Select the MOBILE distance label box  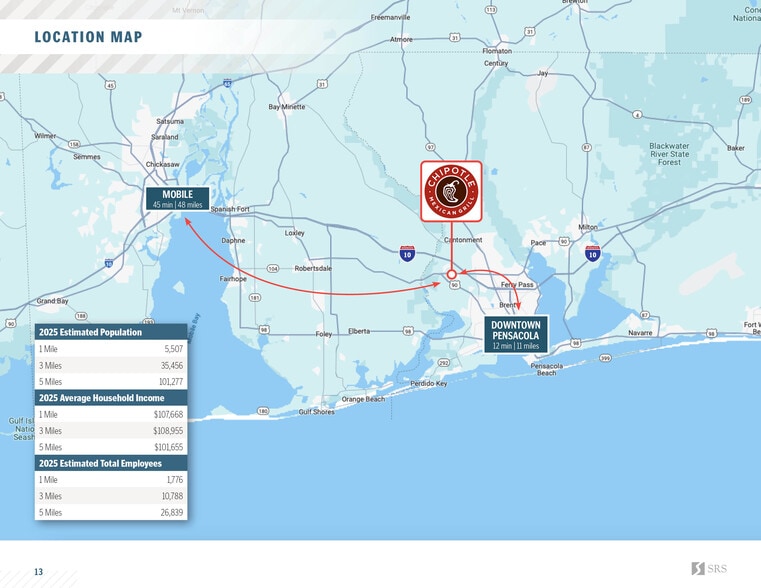pos(177,199)
